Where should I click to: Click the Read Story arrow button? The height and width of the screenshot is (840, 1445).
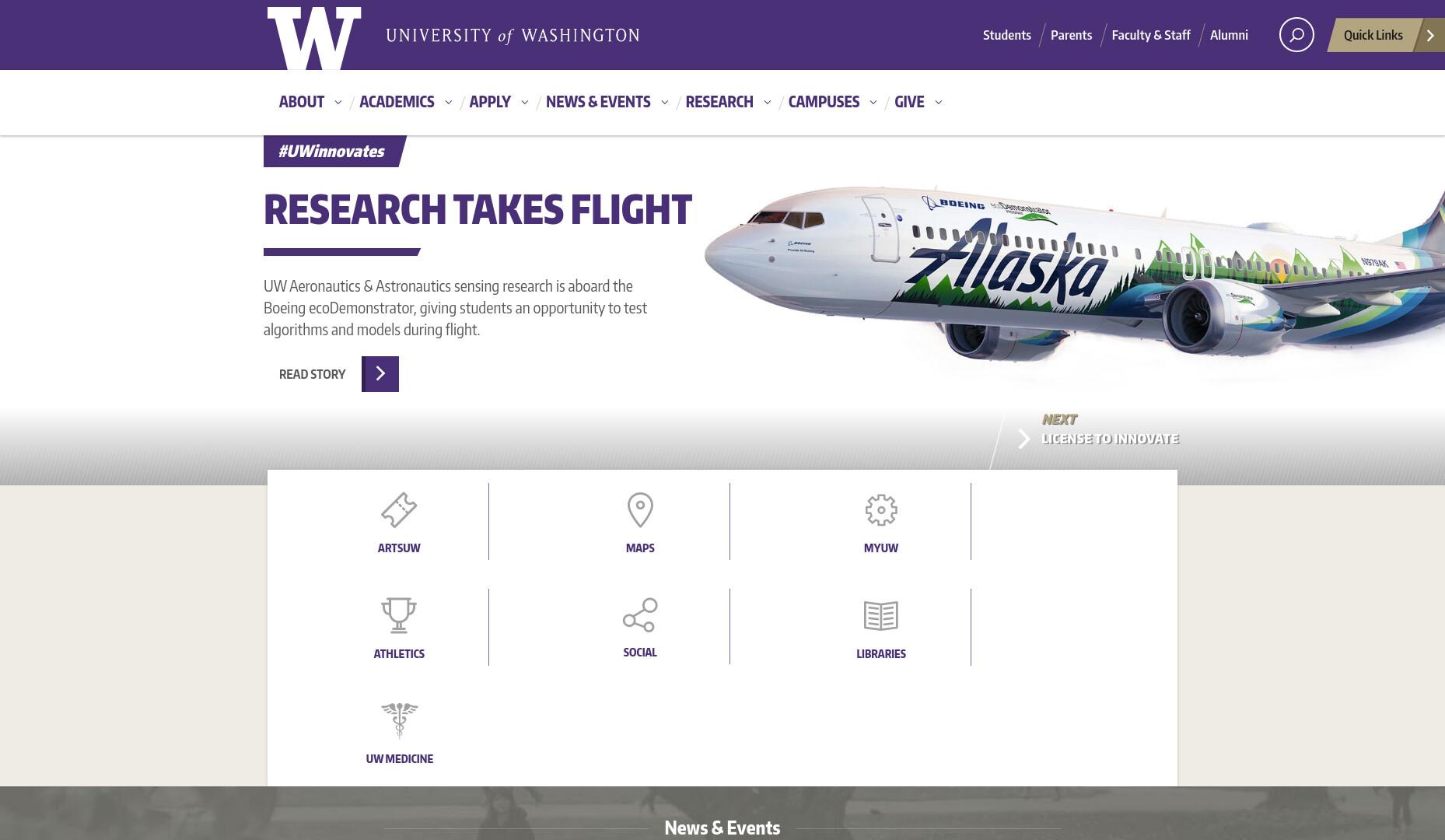point(380,374)
